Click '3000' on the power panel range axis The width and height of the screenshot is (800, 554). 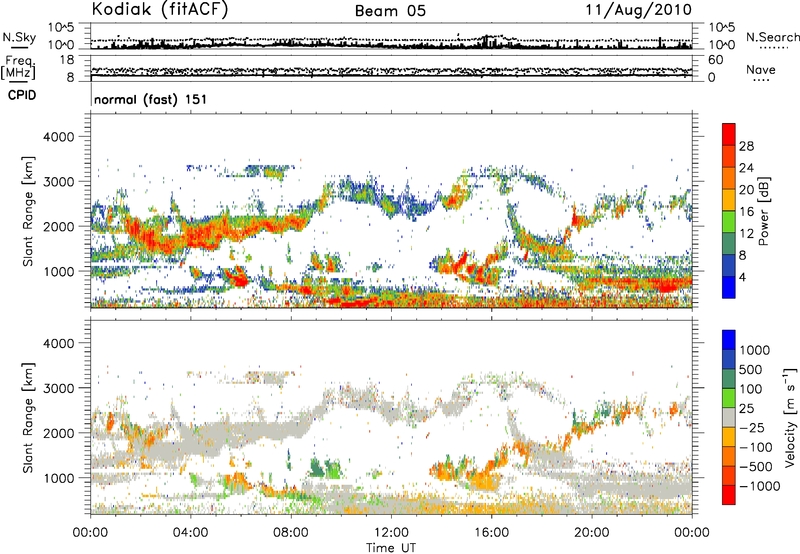click(x=58, y=182)
